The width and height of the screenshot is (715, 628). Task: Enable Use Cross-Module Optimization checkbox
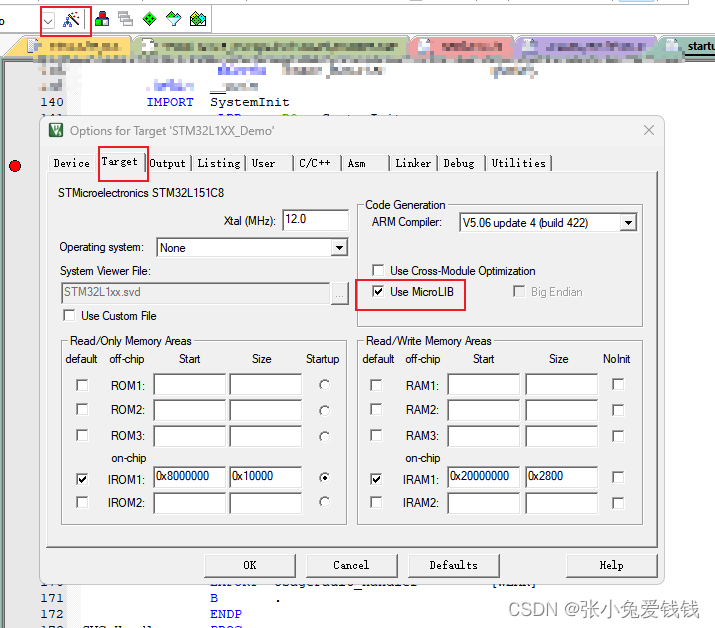[378, 270]
